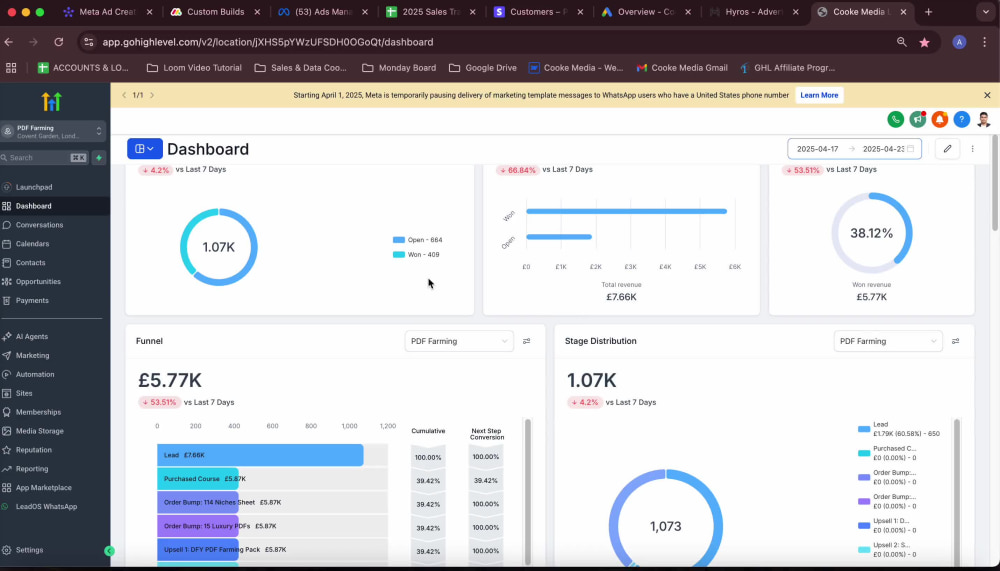Switch to the Hyros browser tab
Screen dimensions: 1000x571
[x=756, y=12]
